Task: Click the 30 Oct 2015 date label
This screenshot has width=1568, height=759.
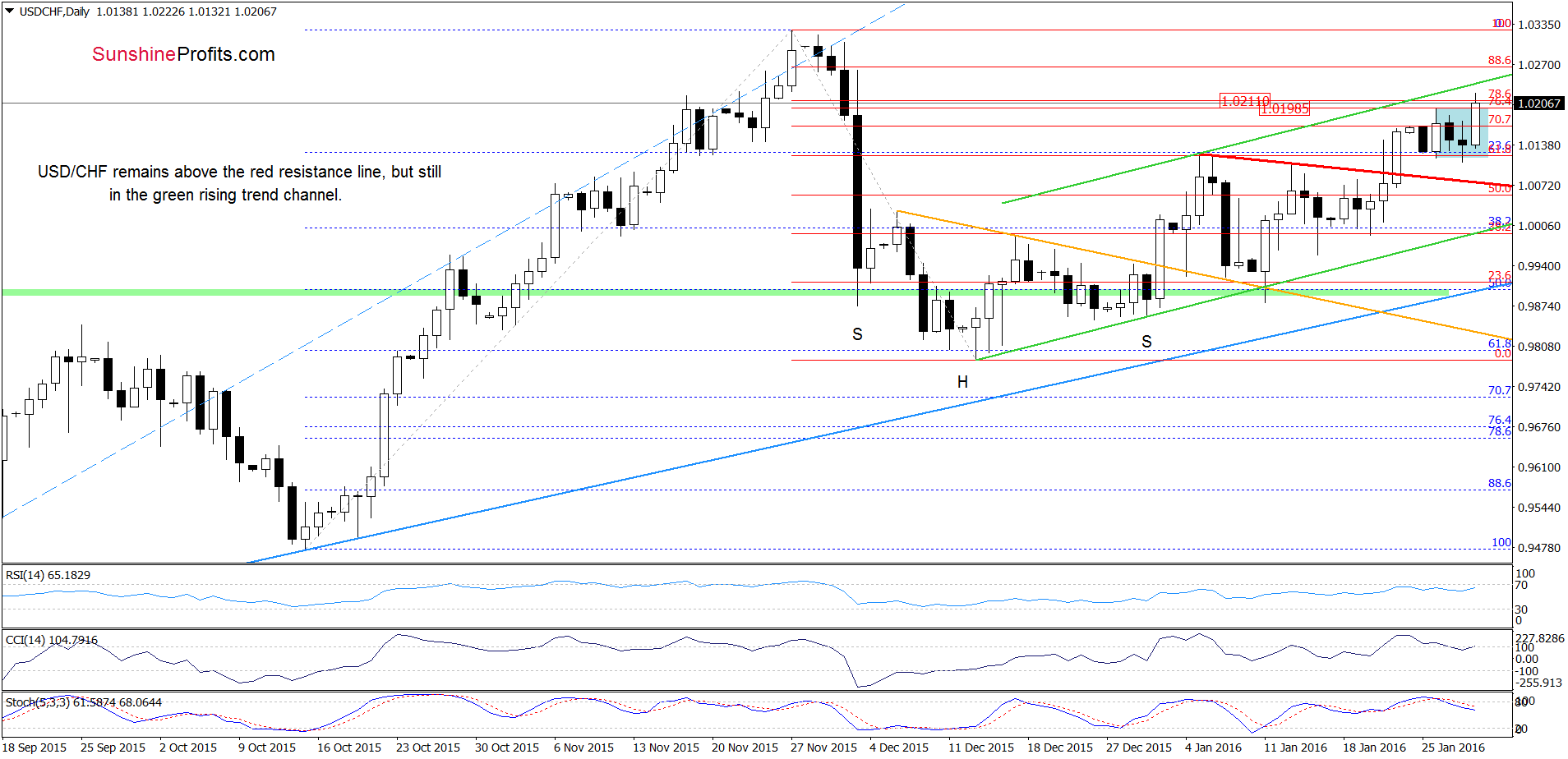Action: coord(507,747)
